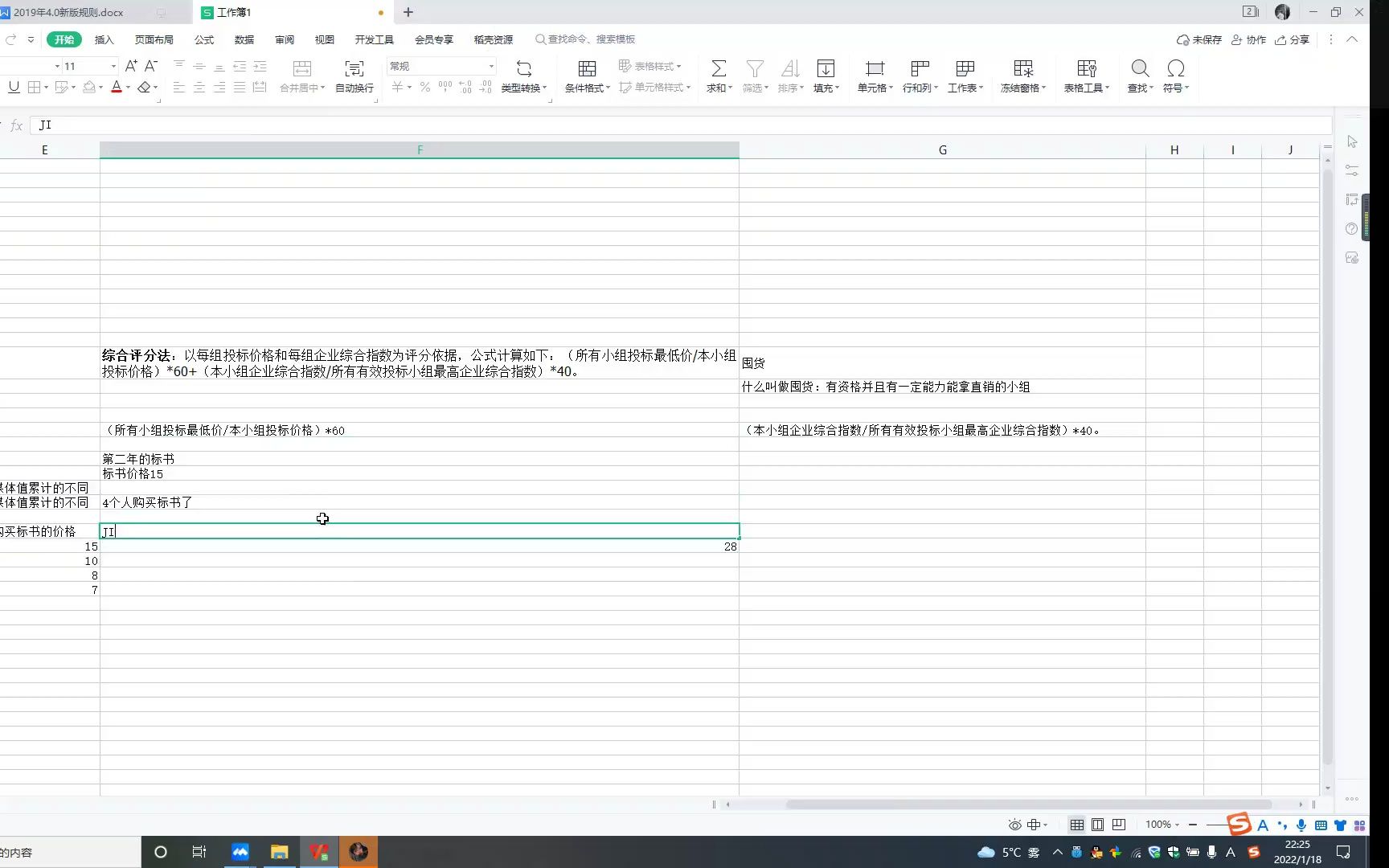Click the 筛选 filter funnel icon
The image size is (1389, 868).
pyautogui.click(x=755, y=69)
